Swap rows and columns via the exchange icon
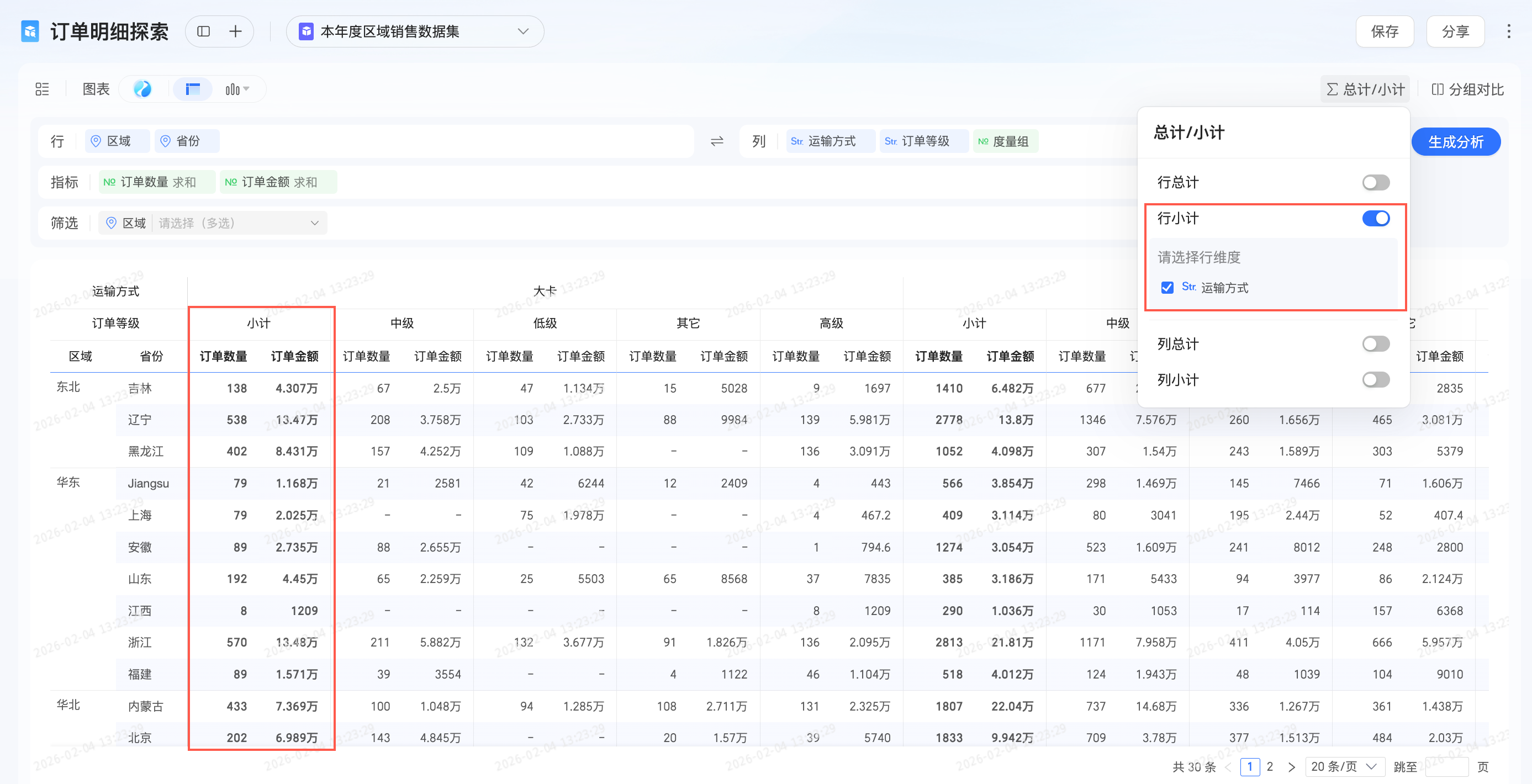This screenshot has height=784, width=1532. [717, 141]
